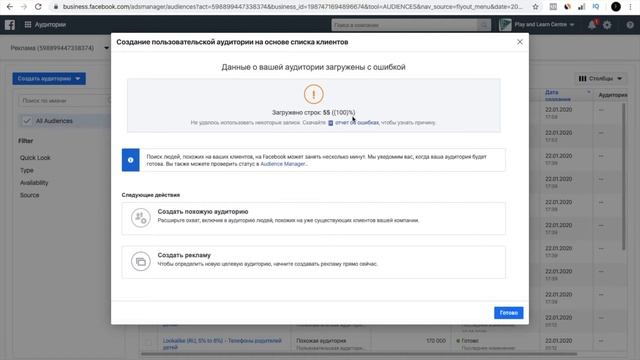Click the browser address bar

(292, 7)
